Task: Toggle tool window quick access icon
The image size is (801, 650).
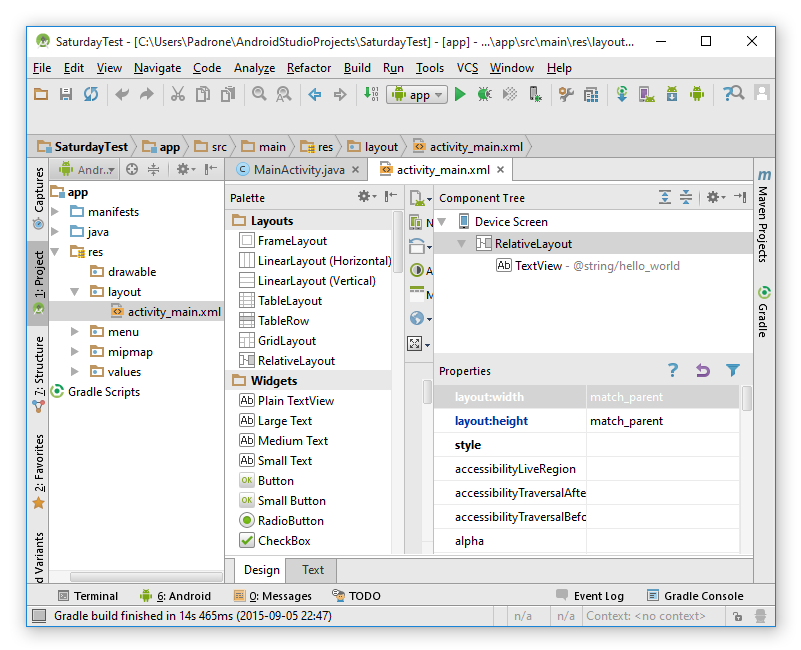Action: pos(39,616)
